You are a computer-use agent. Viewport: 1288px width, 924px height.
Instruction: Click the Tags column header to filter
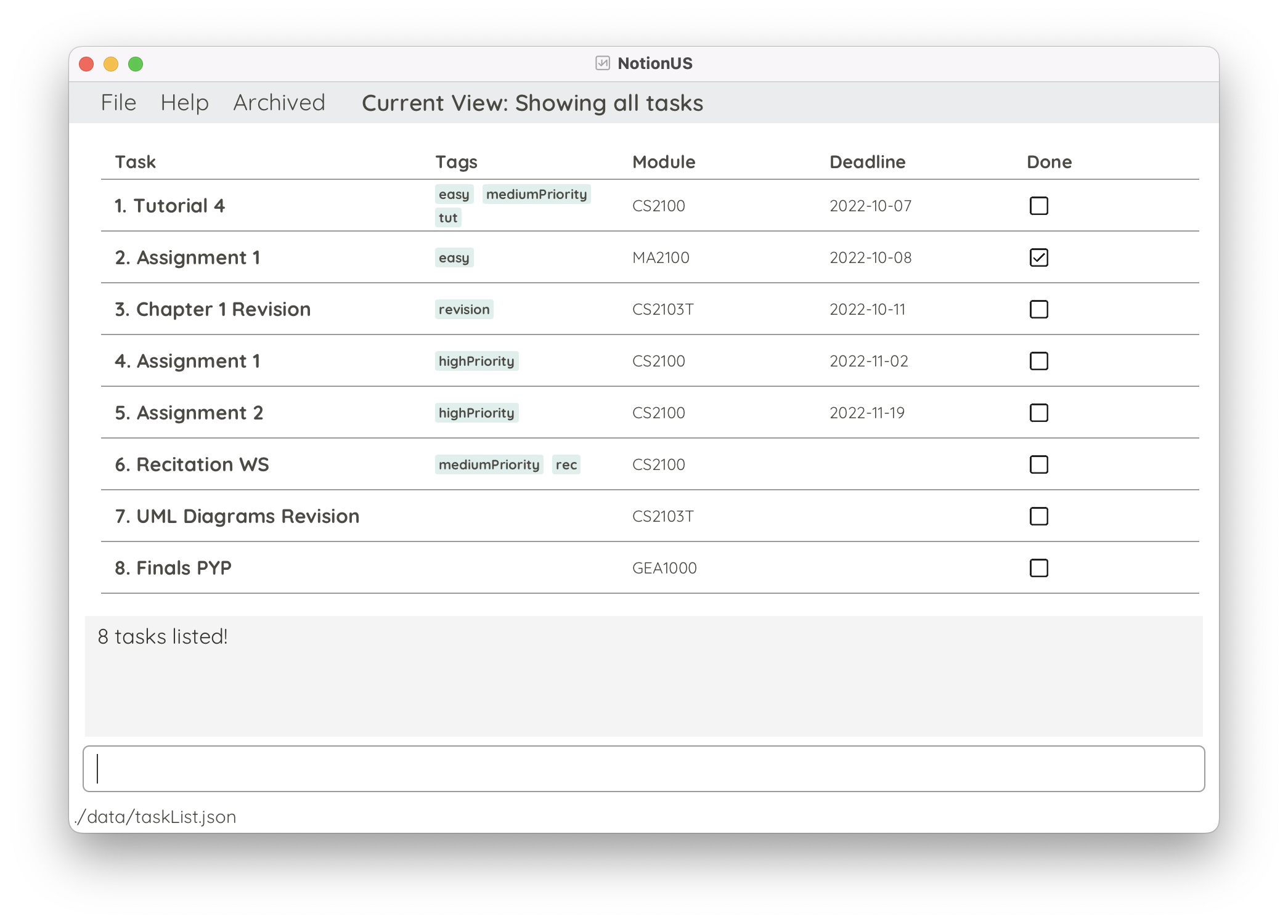pos(456,161)
